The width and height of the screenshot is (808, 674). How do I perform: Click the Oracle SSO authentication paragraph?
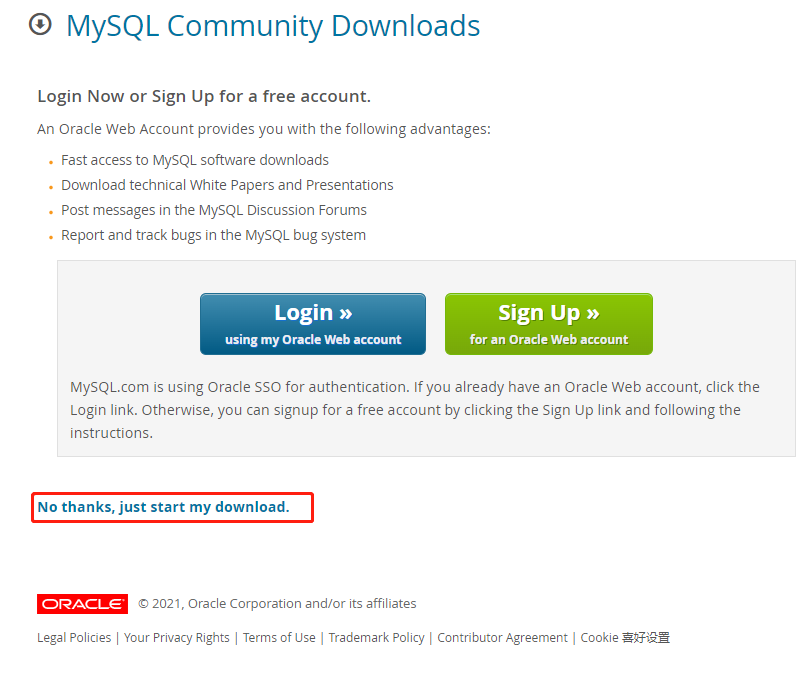[x=415, y=410]
